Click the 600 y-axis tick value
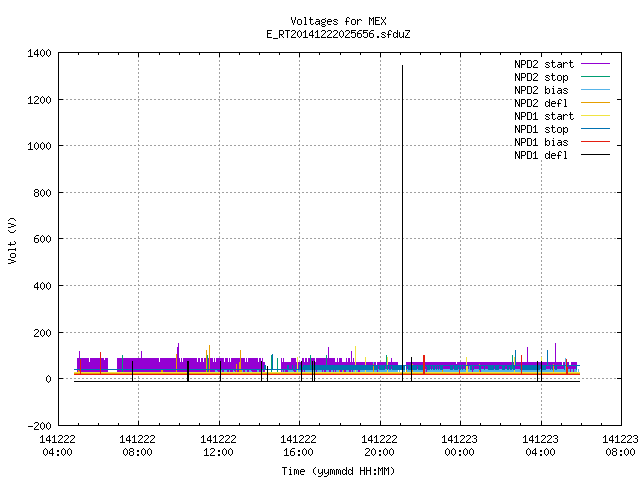The width and height of the screenshot is (640, 480). tap(42, 239)
